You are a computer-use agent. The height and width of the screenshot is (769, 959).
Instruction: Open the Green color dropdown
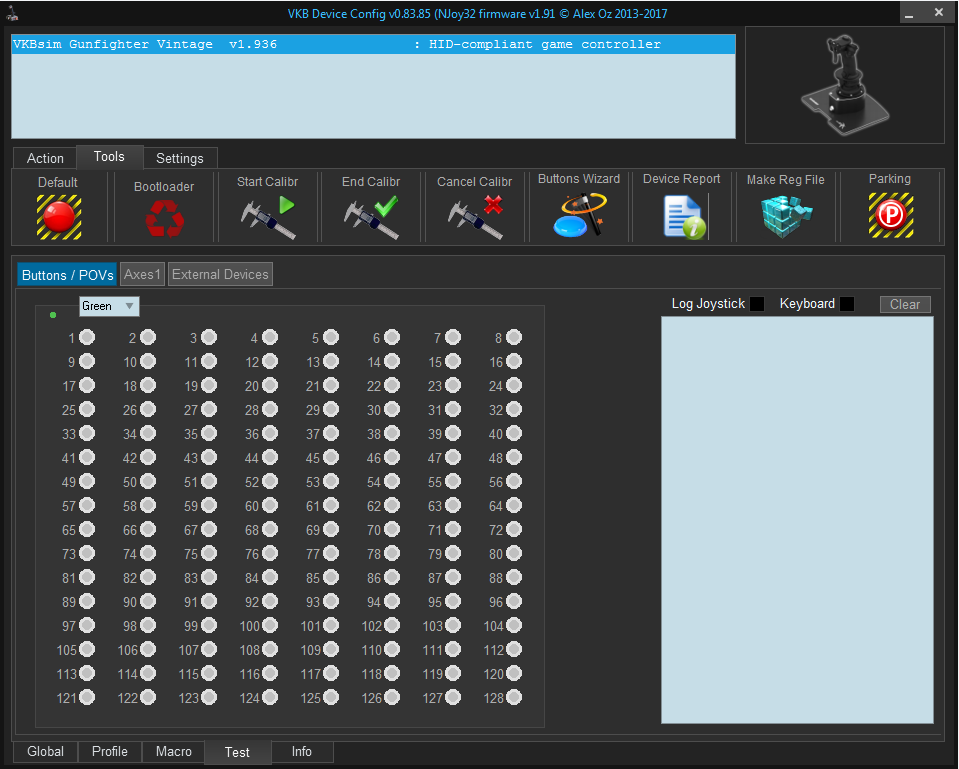pos(109,306)
